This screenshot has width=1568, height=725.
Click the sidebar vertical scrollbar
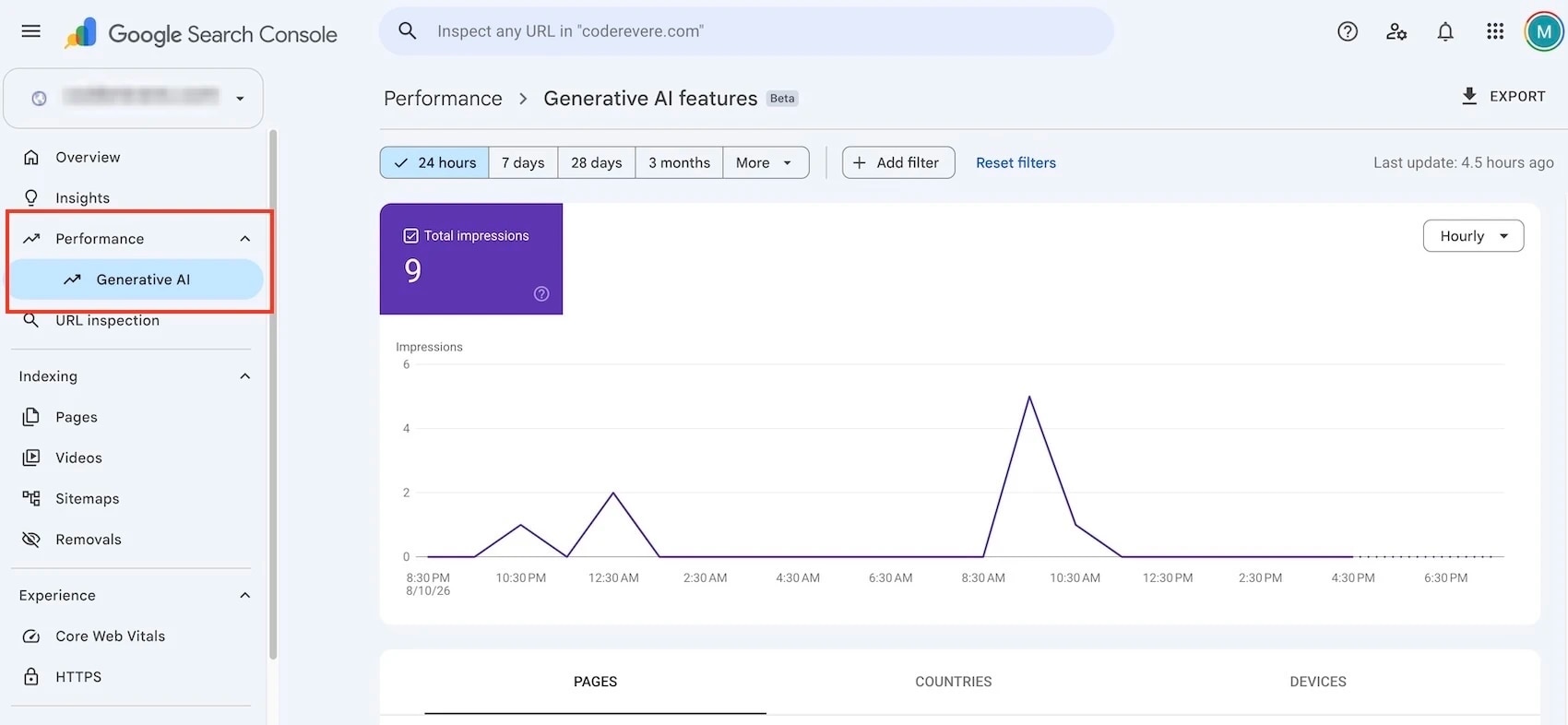273,395
